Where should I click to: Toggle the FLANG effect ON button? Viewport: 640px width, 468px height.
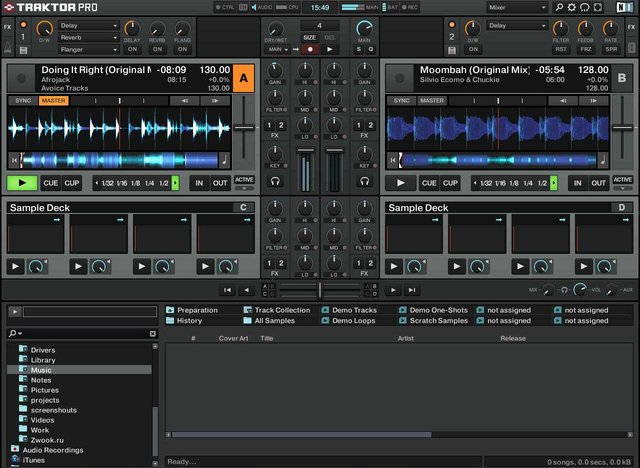[182, 49]
